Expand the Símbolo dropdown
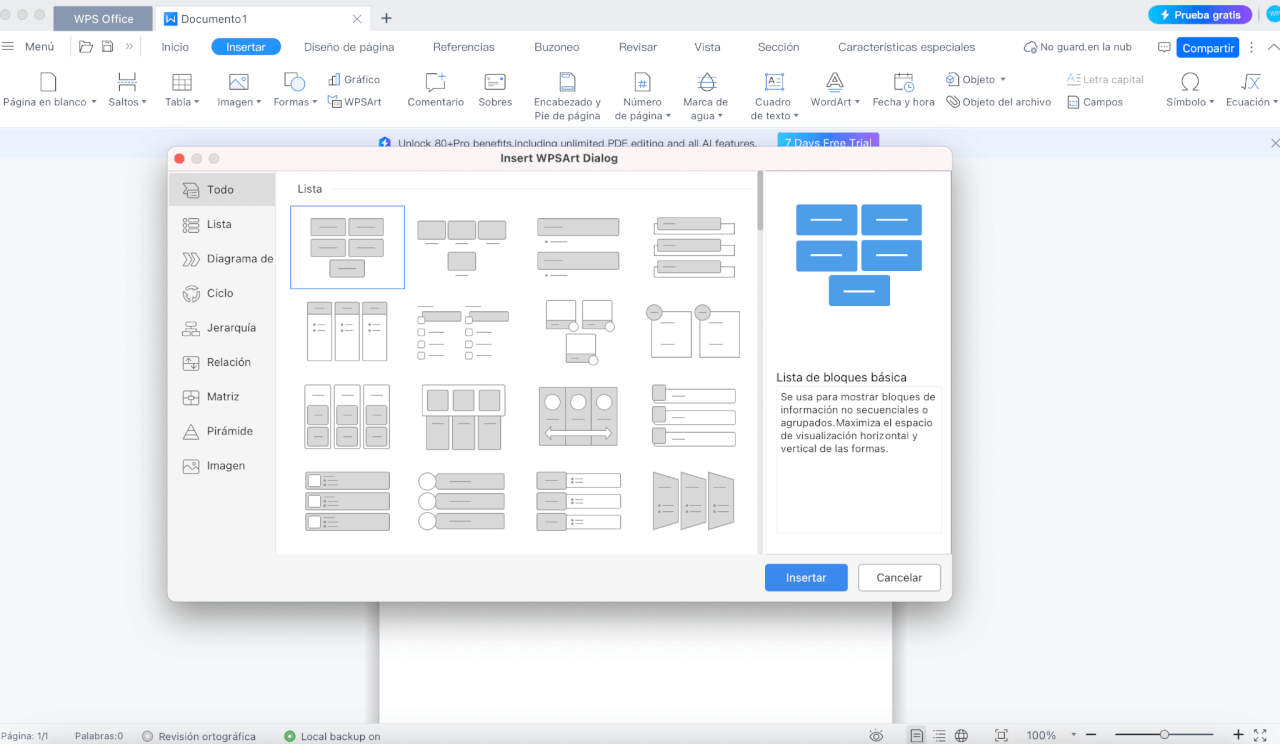Viewport: 1280px width, 744px height. click(x=1190, y=102)
